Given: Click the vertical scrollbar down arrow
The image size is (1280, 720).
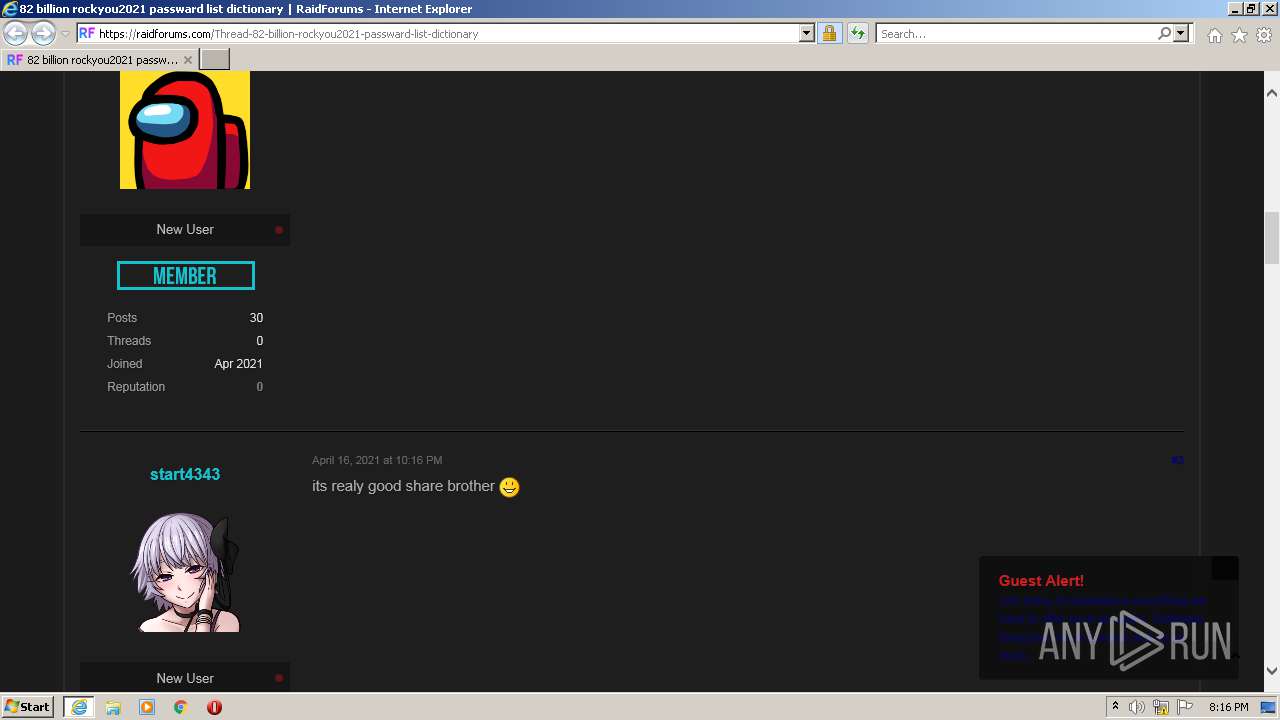Looking at the screenshot, I should pyautogui.click(x=1272, y=671).
